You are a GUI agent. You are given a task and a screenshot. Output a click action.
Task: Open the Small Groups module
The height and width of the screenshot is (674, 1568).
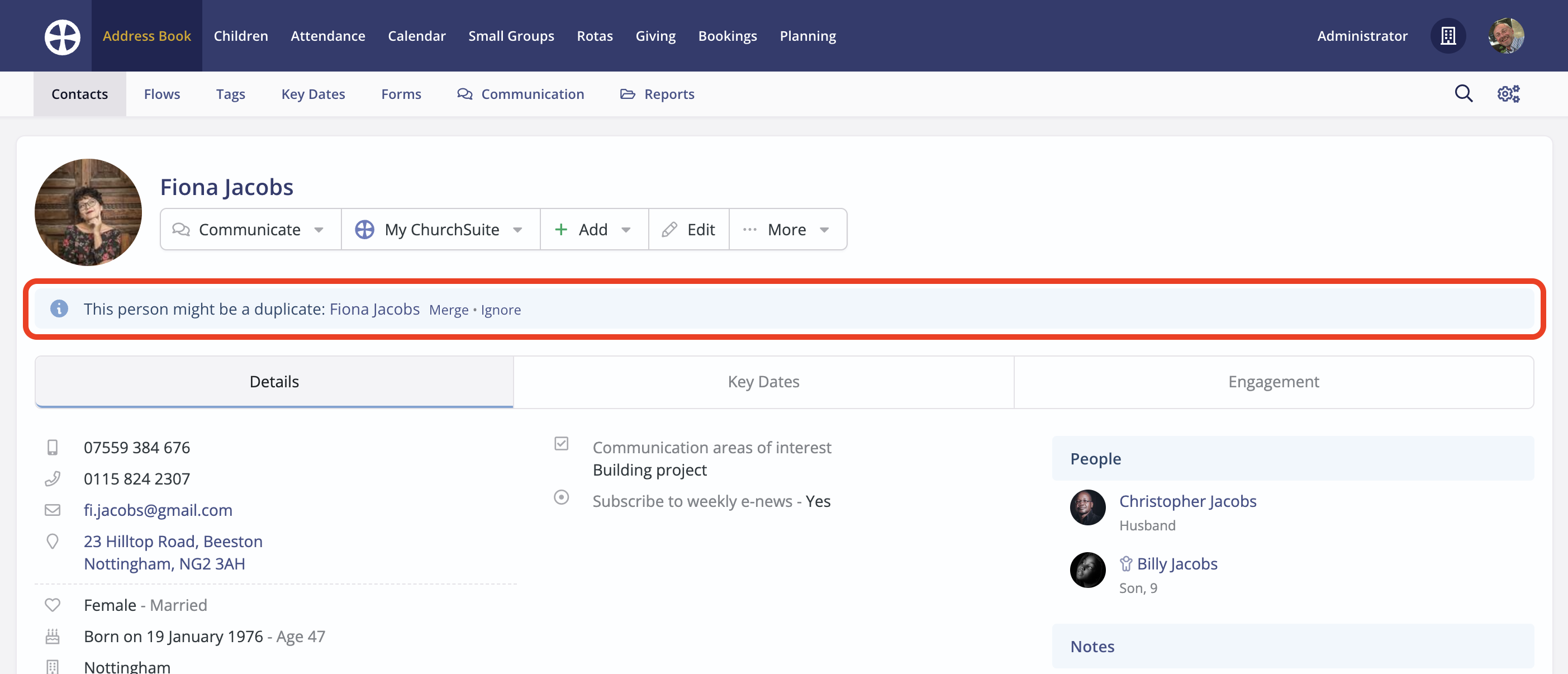pyautogui.click(x=511, y=36)
